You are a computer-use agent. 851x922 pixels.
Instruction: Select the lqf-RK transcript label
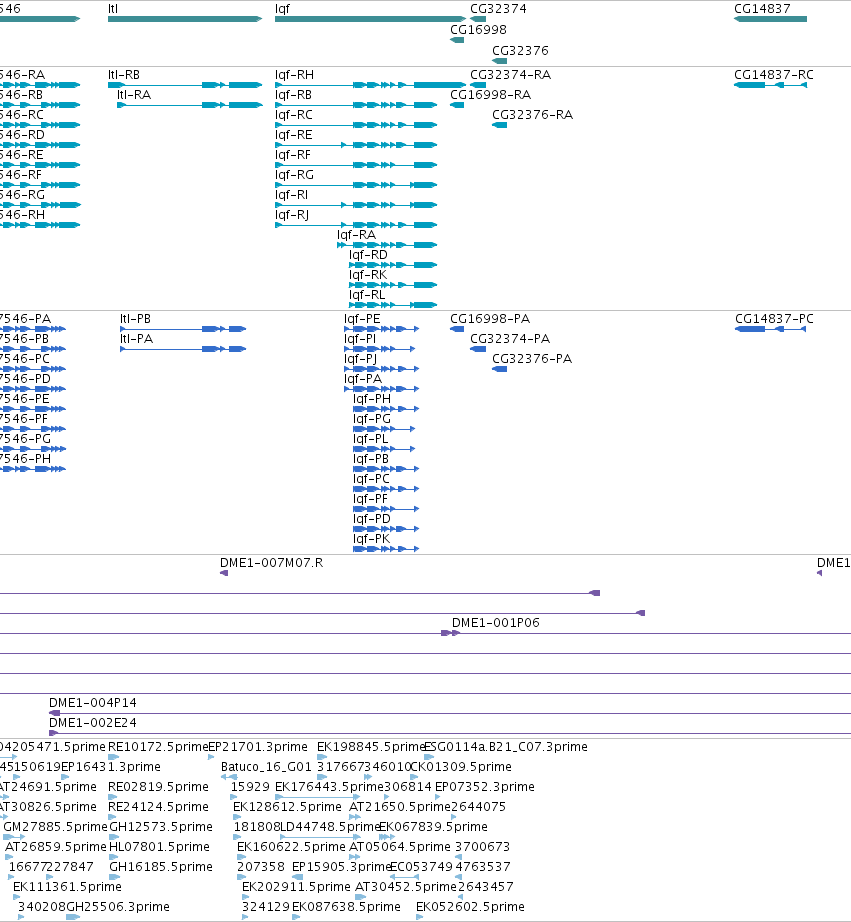(368, 275)
